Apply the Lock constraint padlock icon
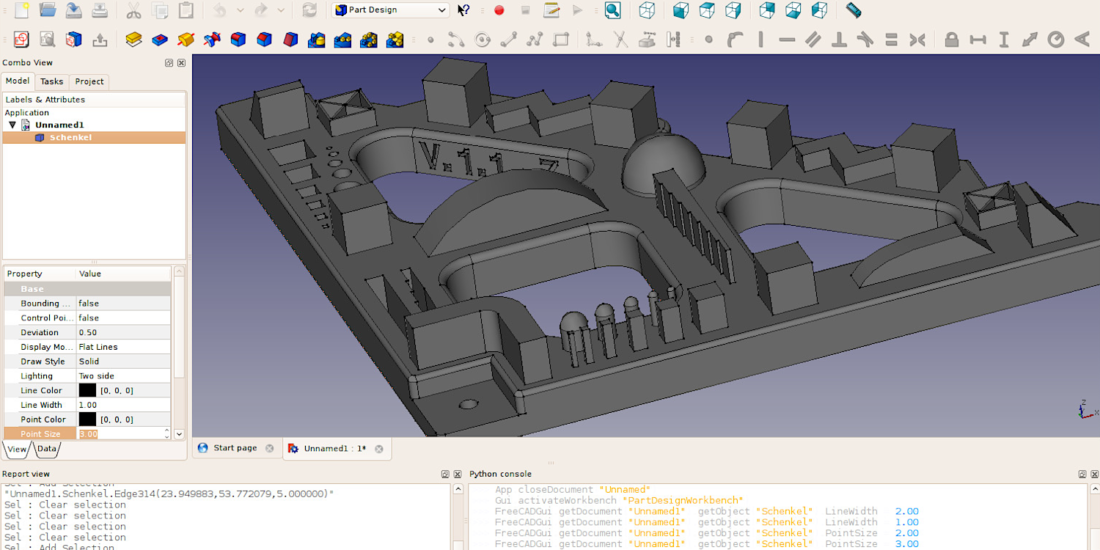The height and width of the screenshot is (550, 1100). pyautogui.click(x=951, y=40)
